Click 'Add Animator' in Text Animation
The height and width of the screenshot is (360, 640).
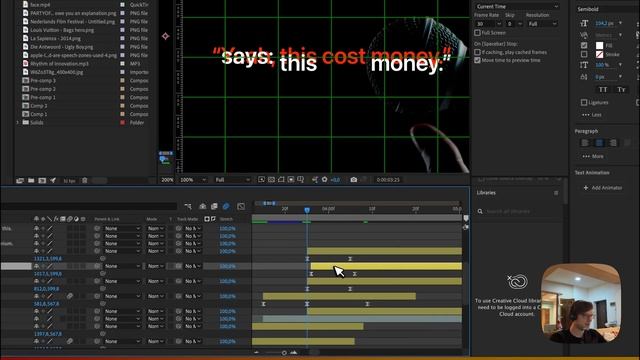(603, 188)
